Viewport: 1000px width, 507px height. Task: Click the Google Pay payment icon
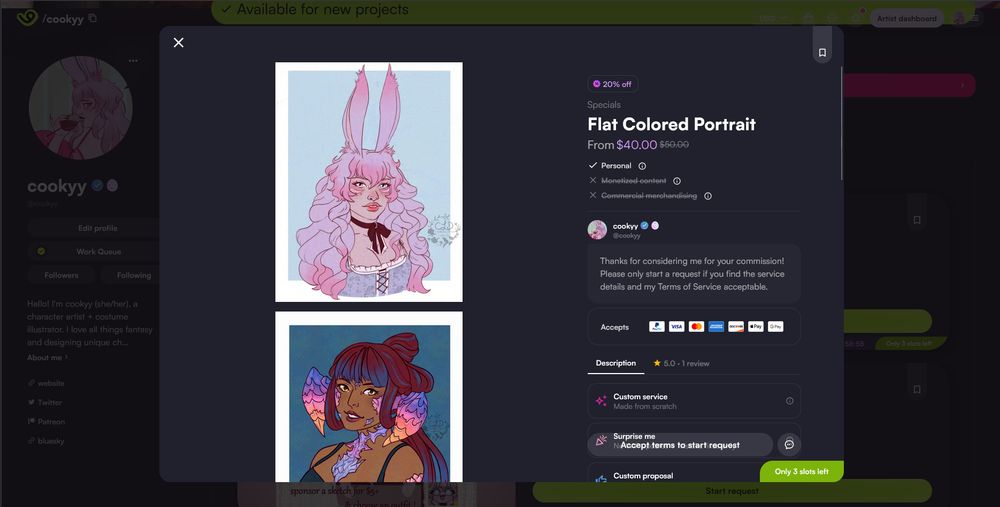(x=776, y=327)
